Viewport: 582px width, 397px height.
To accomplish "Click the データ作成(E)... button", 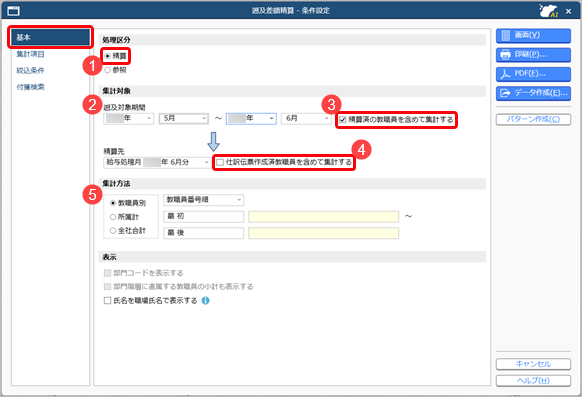I will [533, 93].
